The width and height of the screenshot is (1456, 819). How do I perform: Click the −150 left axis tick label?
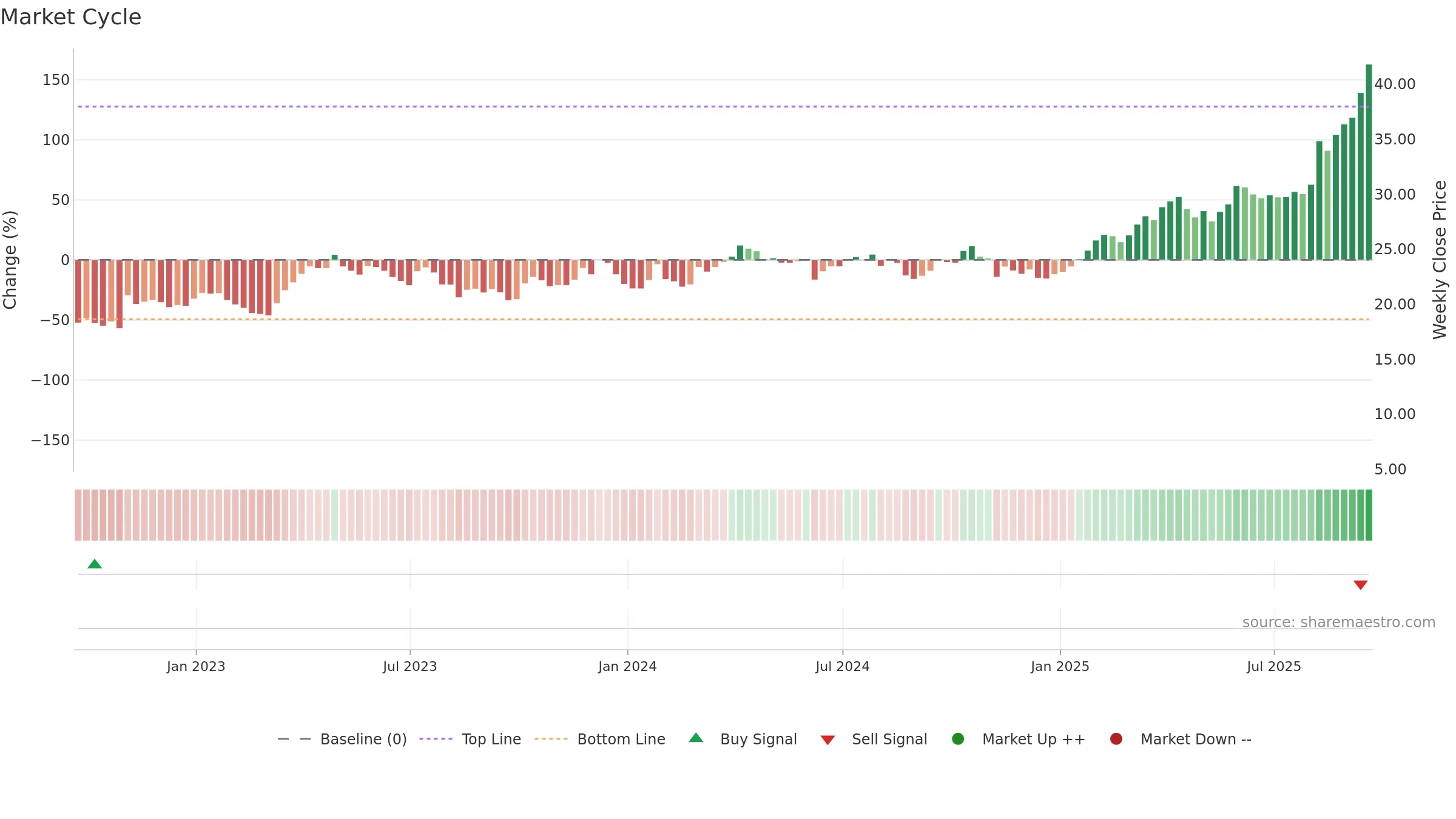click(x=50, y=440)
